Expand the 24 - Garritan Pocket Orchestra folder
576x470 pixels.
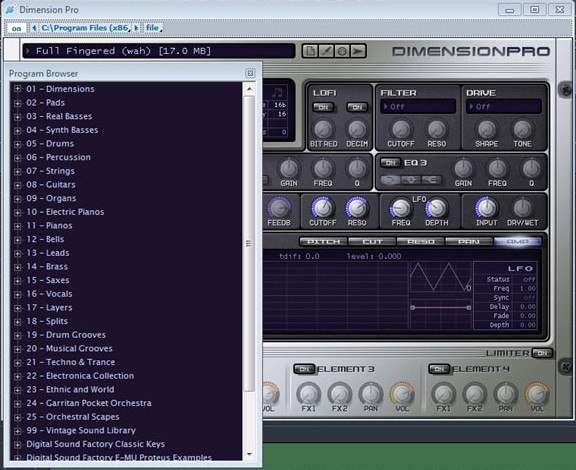[x=17, y=403]
